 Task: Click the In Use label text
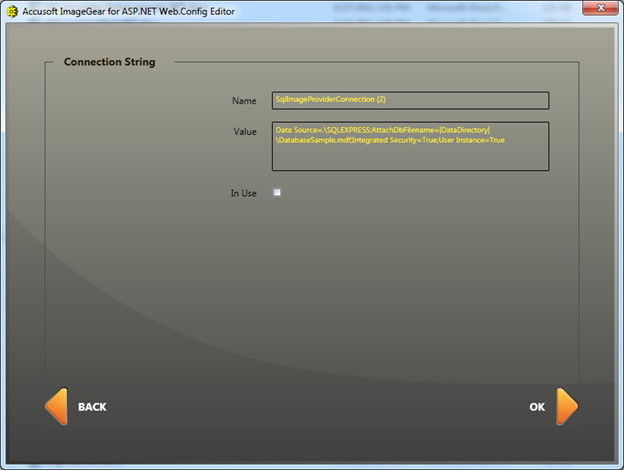pyautogui.click(x=243, y=193)
